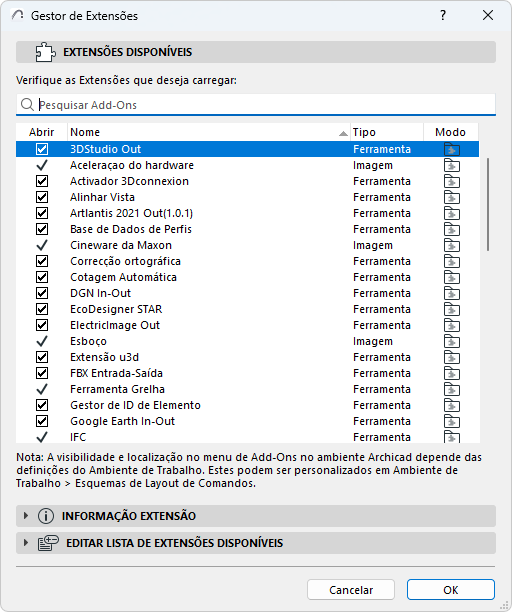The width and height of the screenshot is (512, 612).
Task: Click the mode folder icon for 3DStudio Out
Action: (452, 149)
